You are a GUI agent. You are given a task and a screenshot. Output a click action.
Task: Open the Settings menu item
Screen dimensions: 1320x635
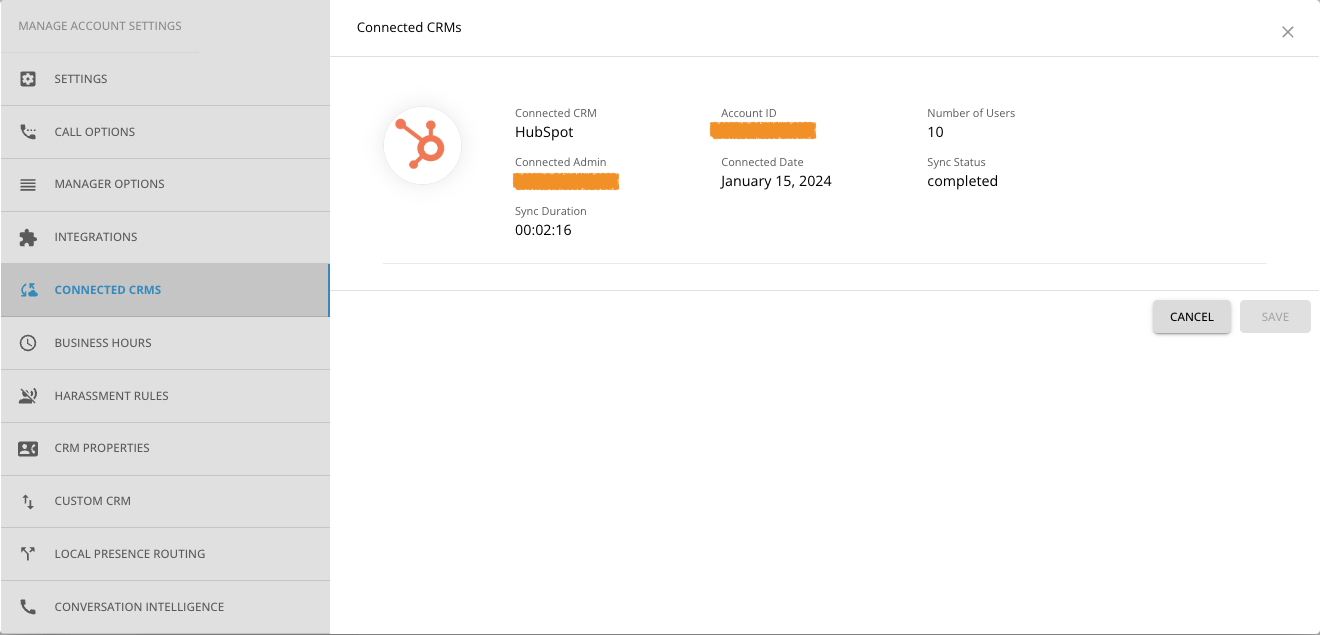(165, 79)
